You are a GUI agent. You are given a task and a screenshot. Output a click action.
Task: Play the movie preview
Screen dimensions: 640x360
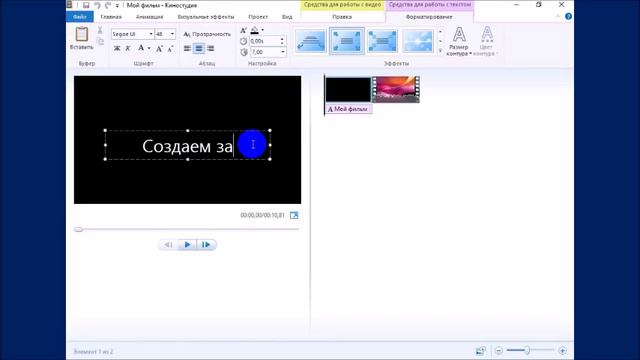point(187,245)
